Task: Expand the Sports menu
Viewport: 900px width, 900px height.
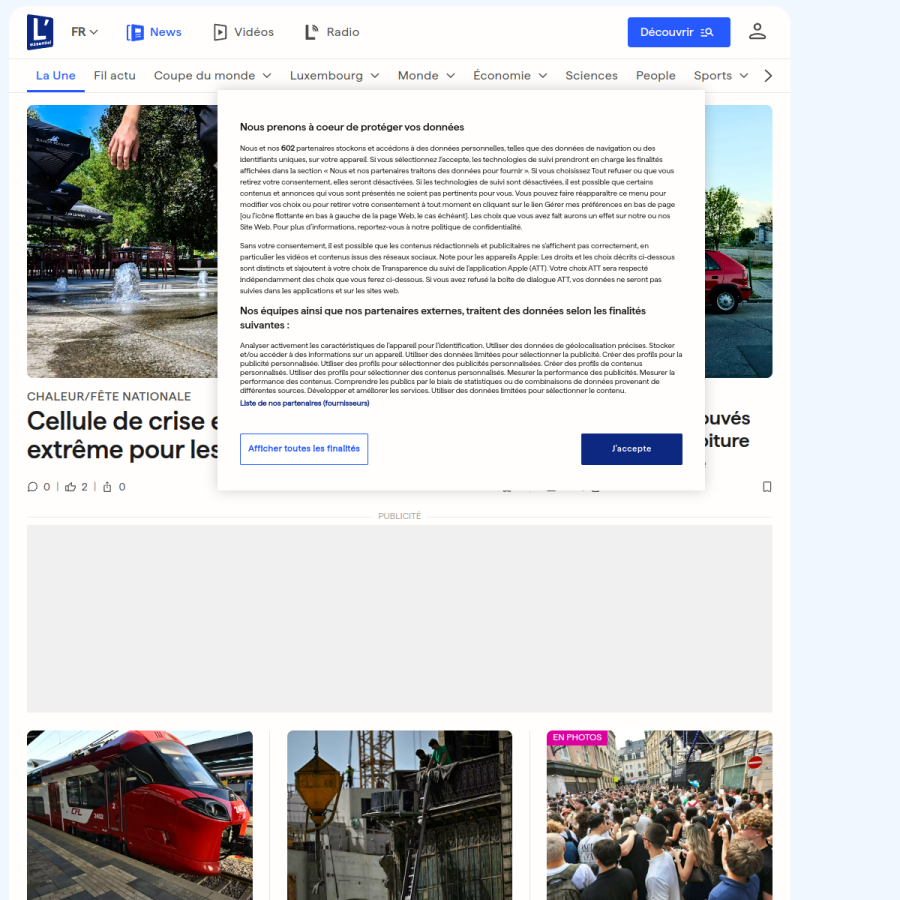Action: coord(721,76)
